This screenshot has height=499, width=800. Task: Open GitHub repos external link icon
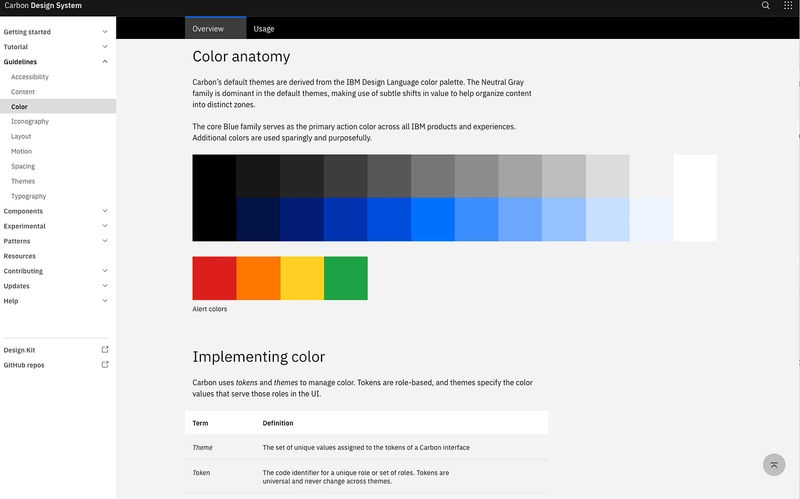tap(105, 364)
